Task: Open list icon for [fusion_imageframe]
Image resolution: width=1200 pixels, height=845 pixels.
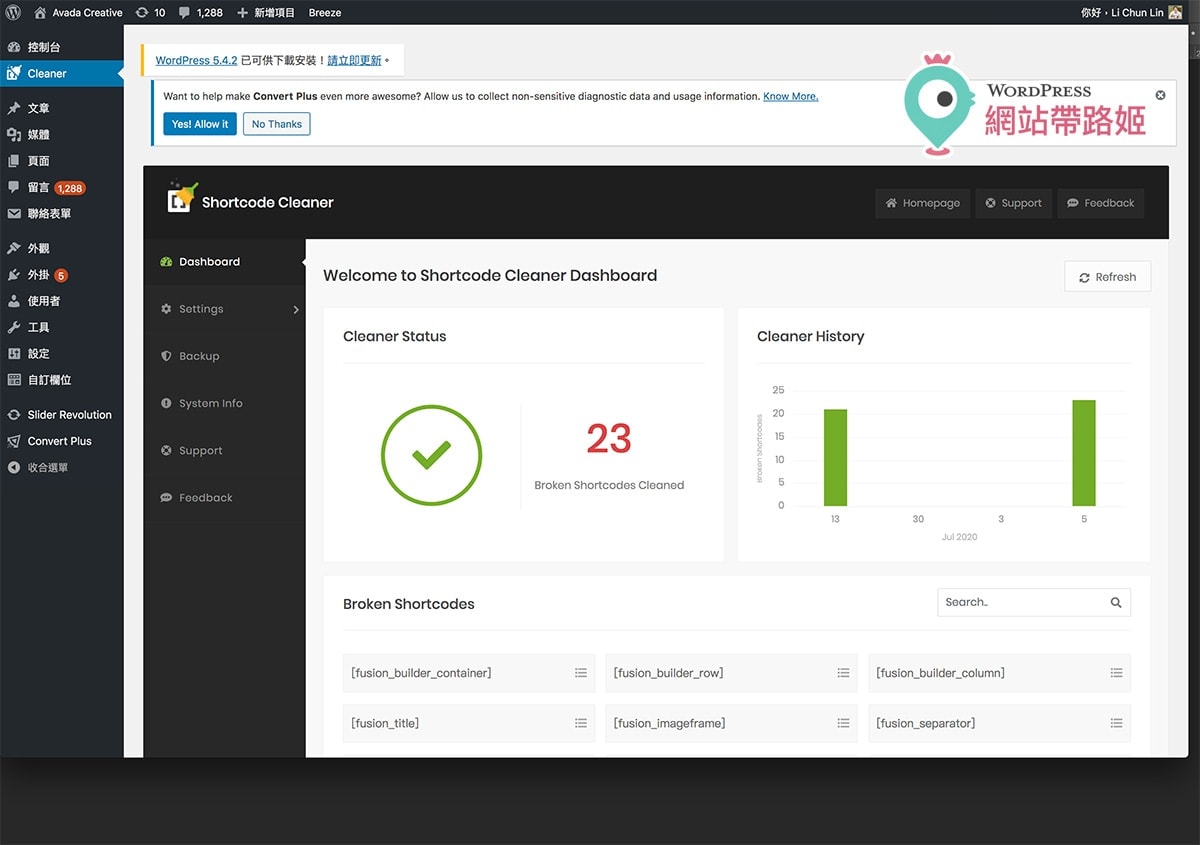Action: (x=843, y=723)
